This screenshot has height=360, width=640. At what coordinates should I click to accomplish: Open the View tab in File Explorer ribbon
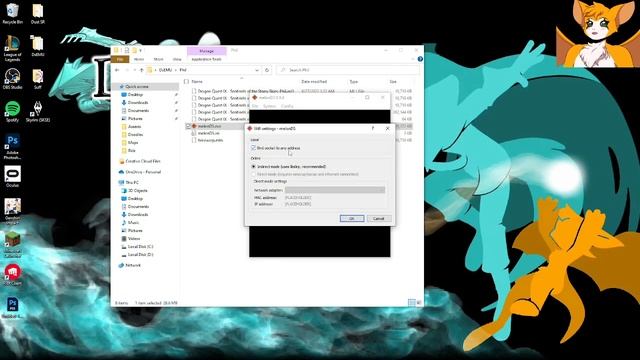pos(177,59)
